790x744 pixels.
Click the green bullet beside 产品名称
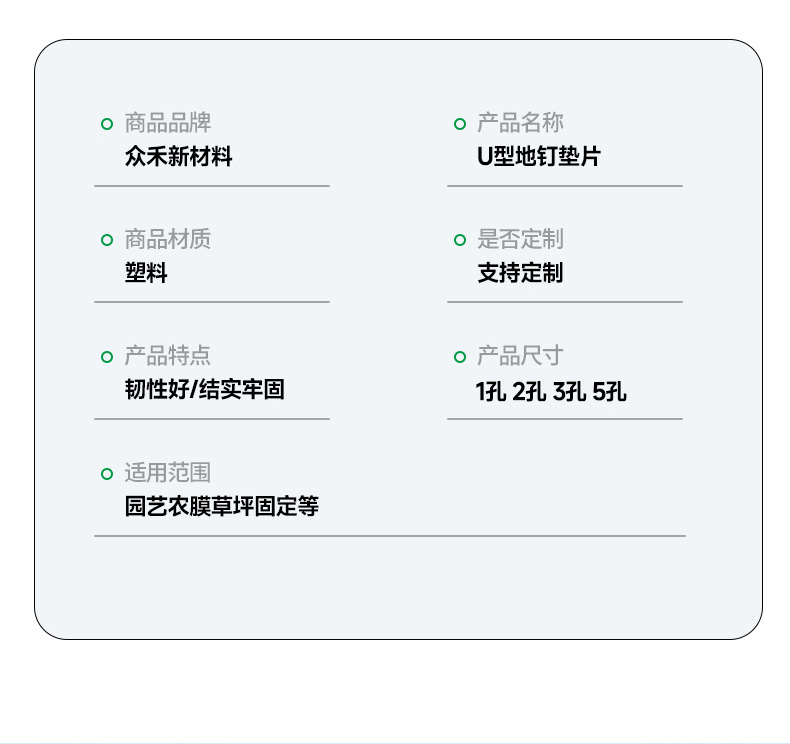click(x=460, y=124)
